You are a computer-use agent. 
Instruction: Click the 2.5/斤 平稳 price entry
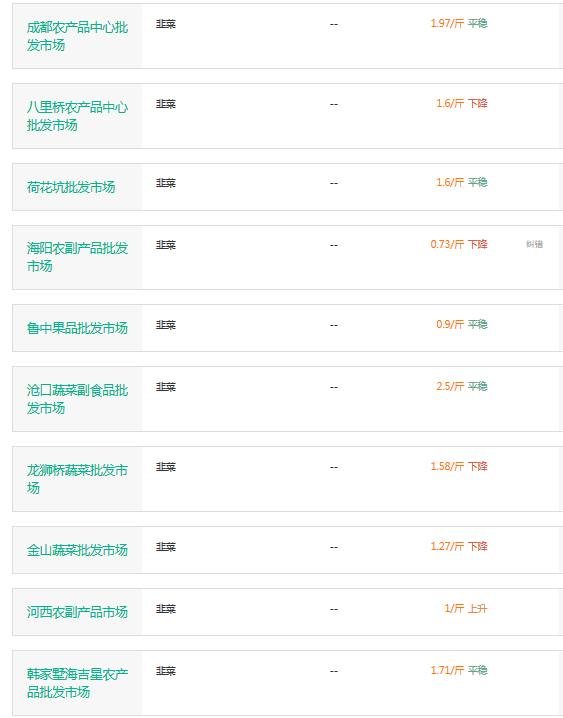[x=461, y=386]
